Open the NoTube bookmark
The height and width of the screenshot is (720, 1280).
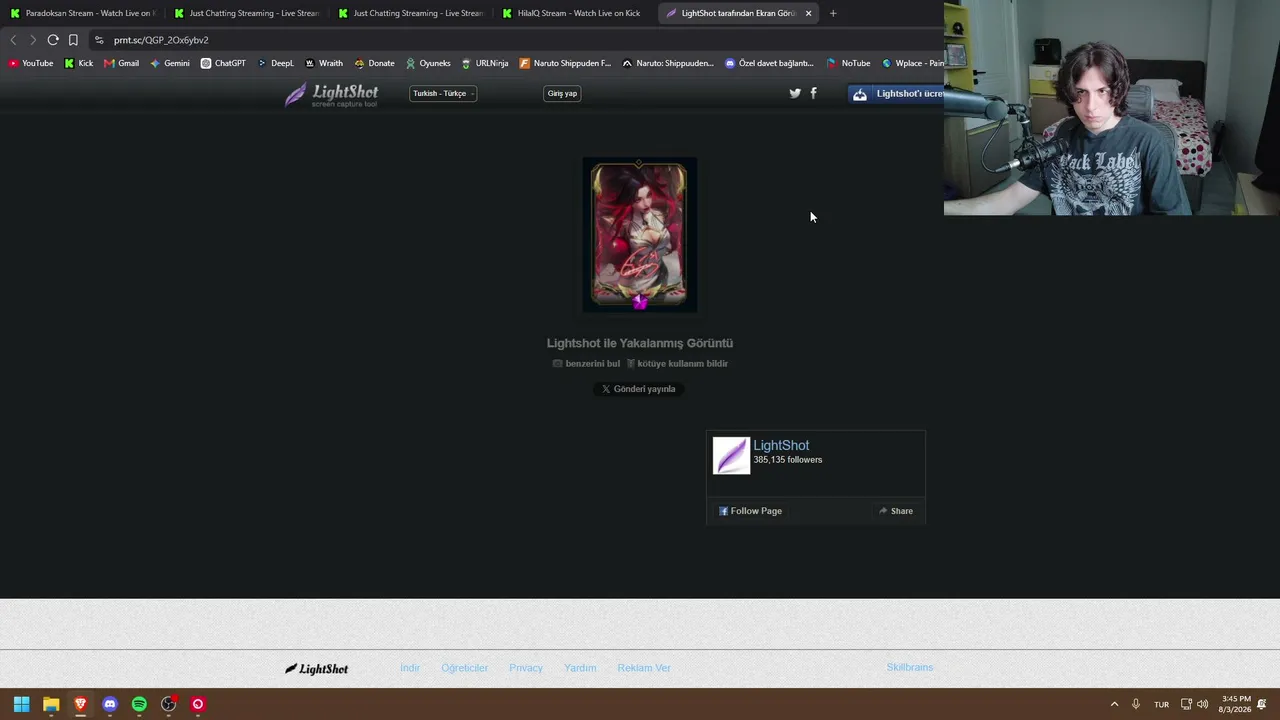pos(848,63)
